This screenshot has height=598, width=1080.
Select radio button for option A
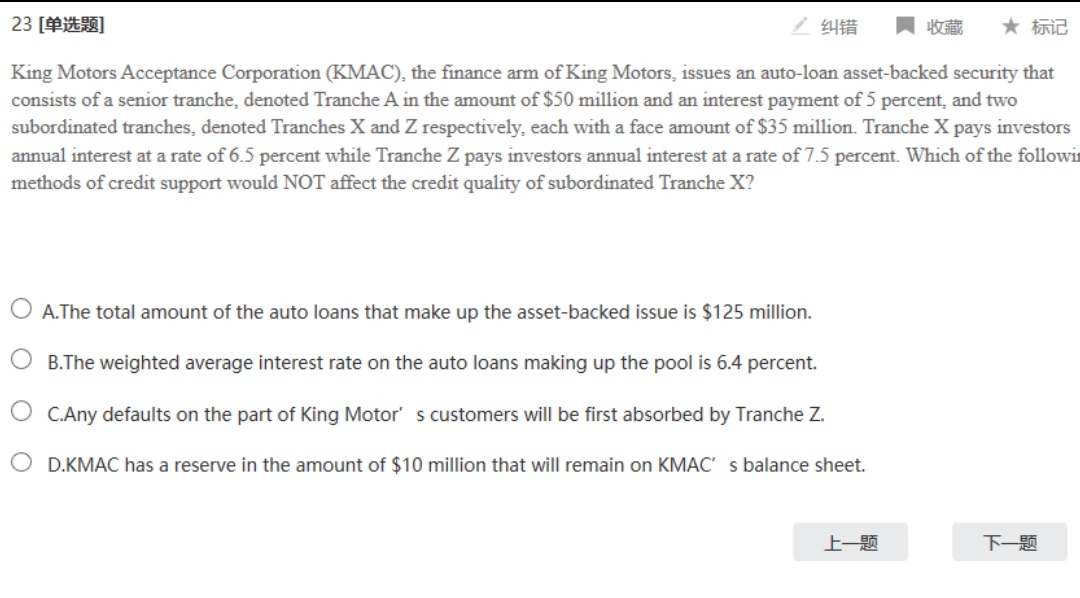(x=21, y=309)
